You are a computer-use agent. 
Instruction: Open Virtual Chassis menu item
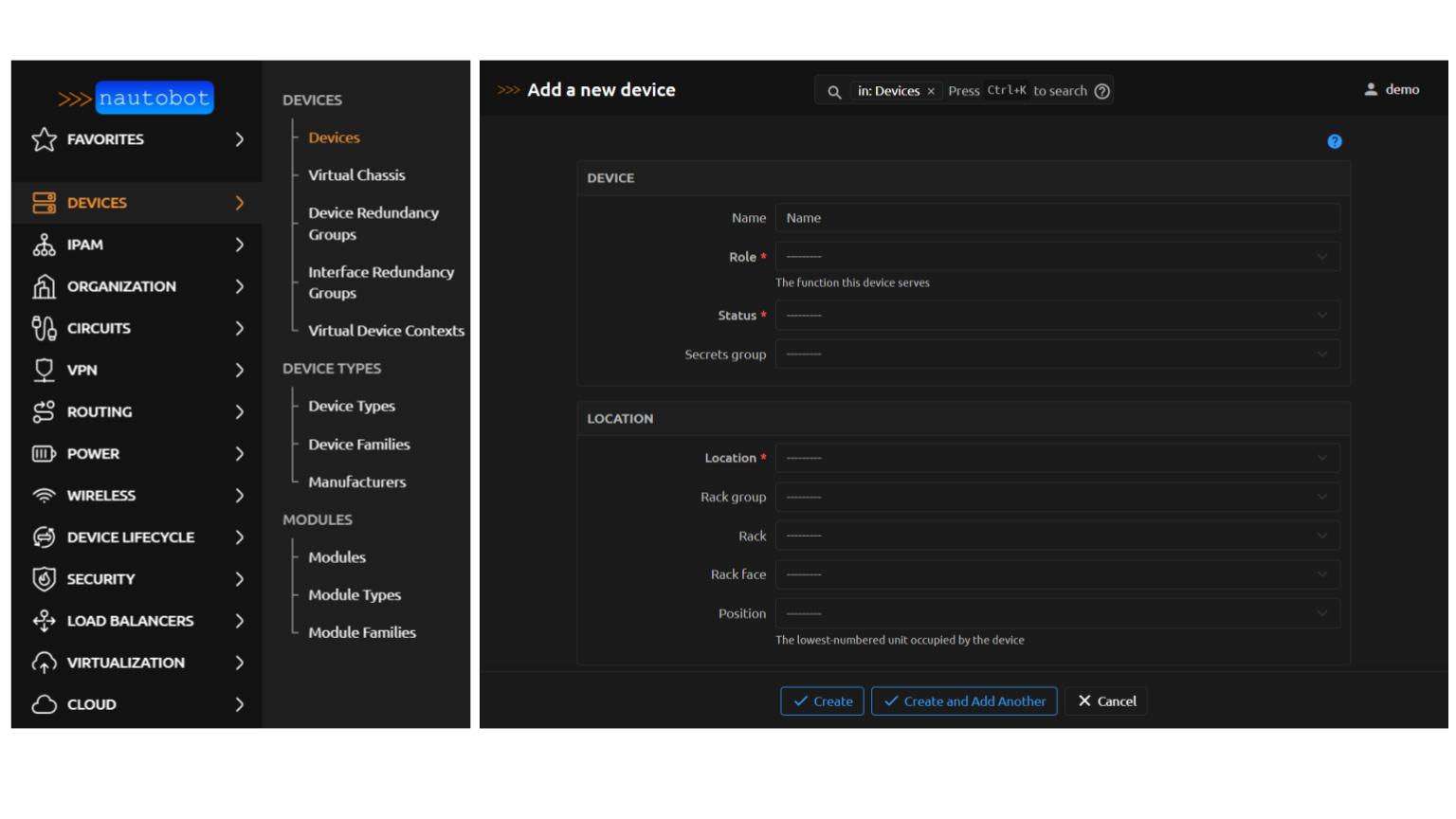[x=356, y=175]
